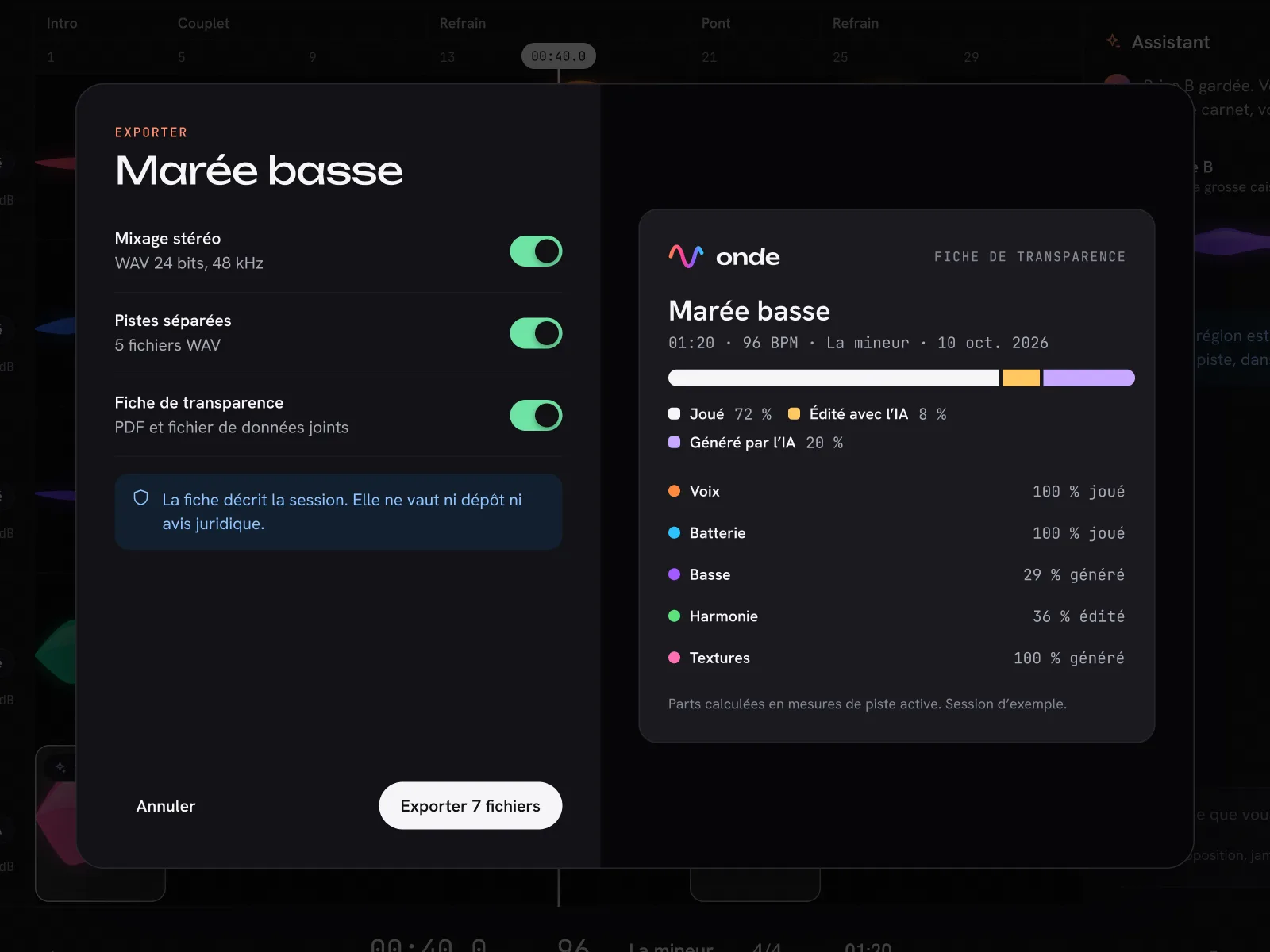Click '100 % joué' in the Voix row
This screenshot has height=952, width=1270.
[x=1079, y=492]
